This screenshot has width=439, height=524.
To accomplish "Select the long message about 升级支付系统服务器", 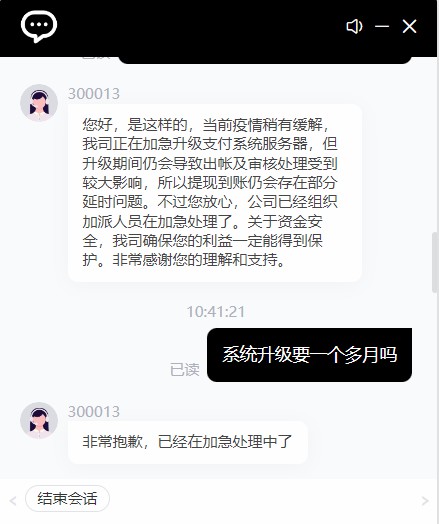I will [x=215, y=193].
